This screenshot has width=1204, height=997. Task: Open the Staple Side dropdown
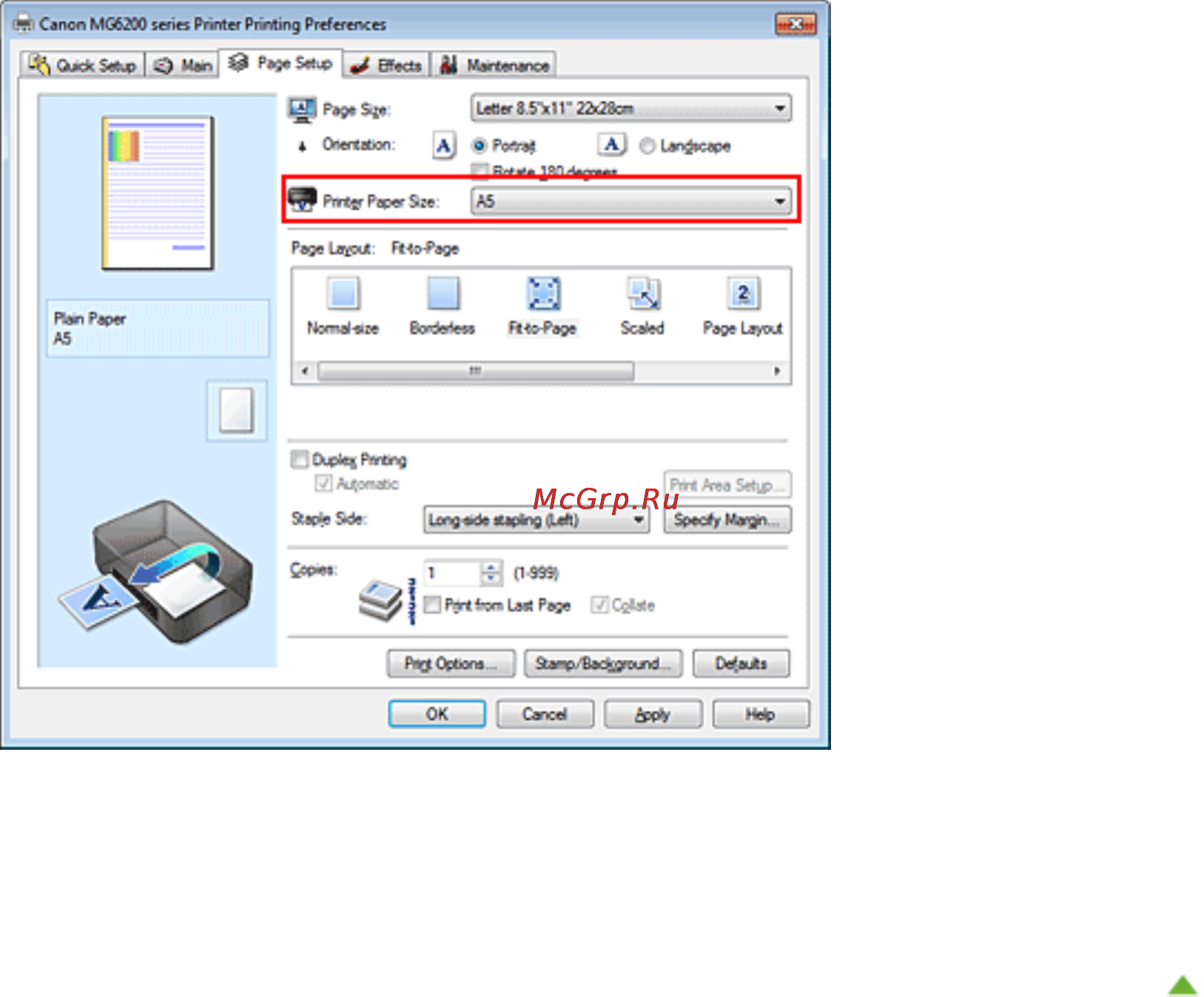(x=537, y=520)
